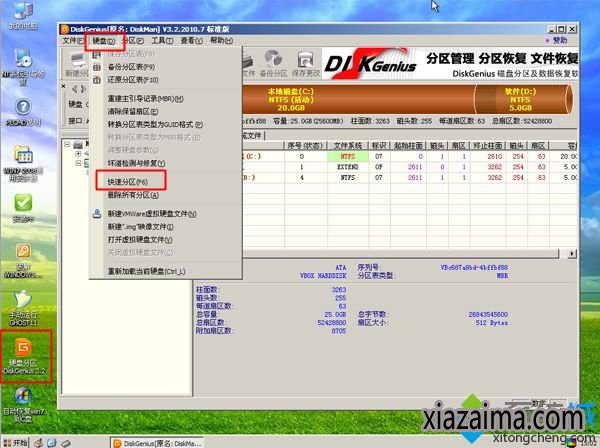
Task: Click the 序号(状态) column header
Action: (x=305, y=146)
